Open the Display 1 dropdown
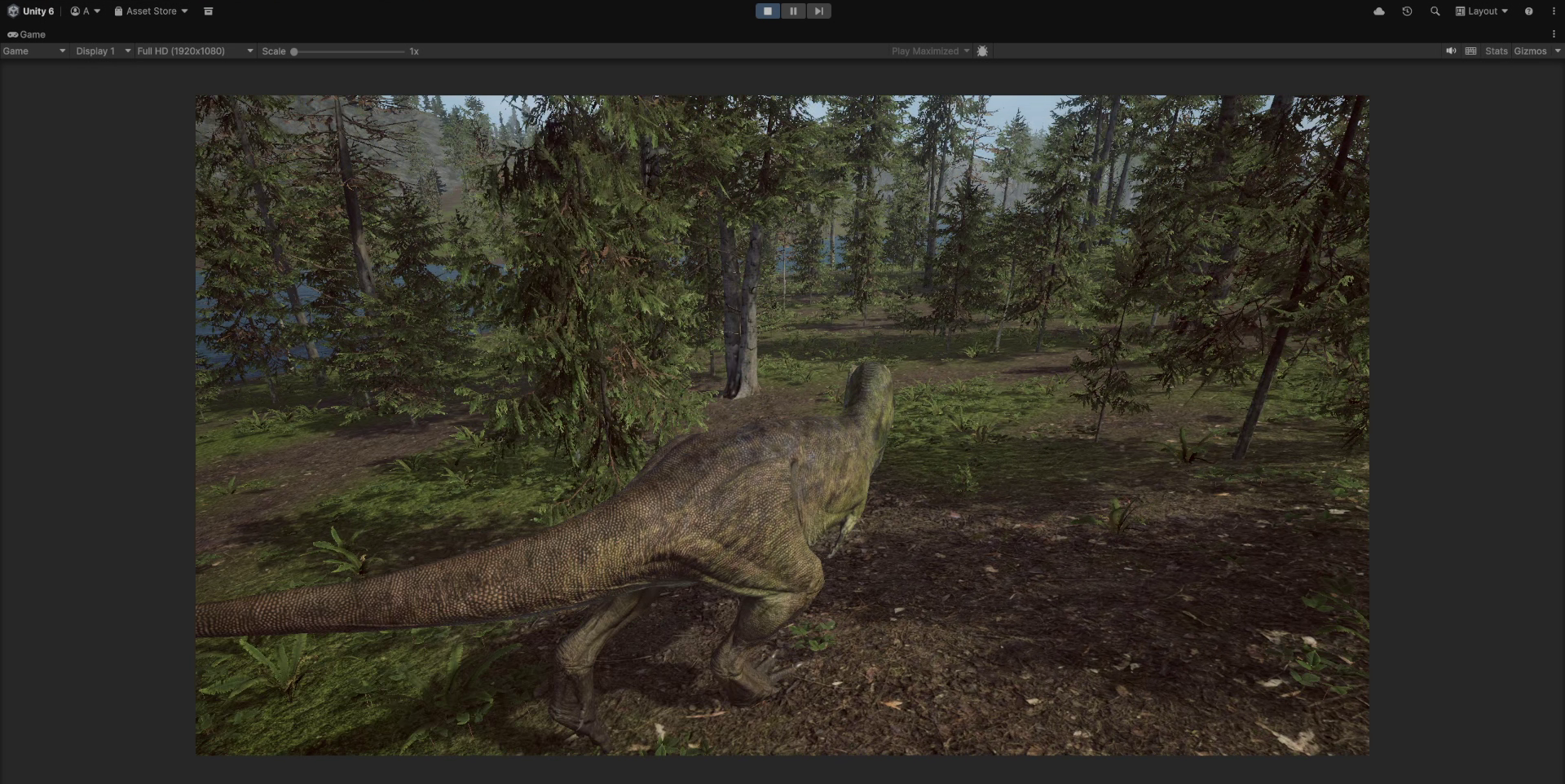 [103, 51]
